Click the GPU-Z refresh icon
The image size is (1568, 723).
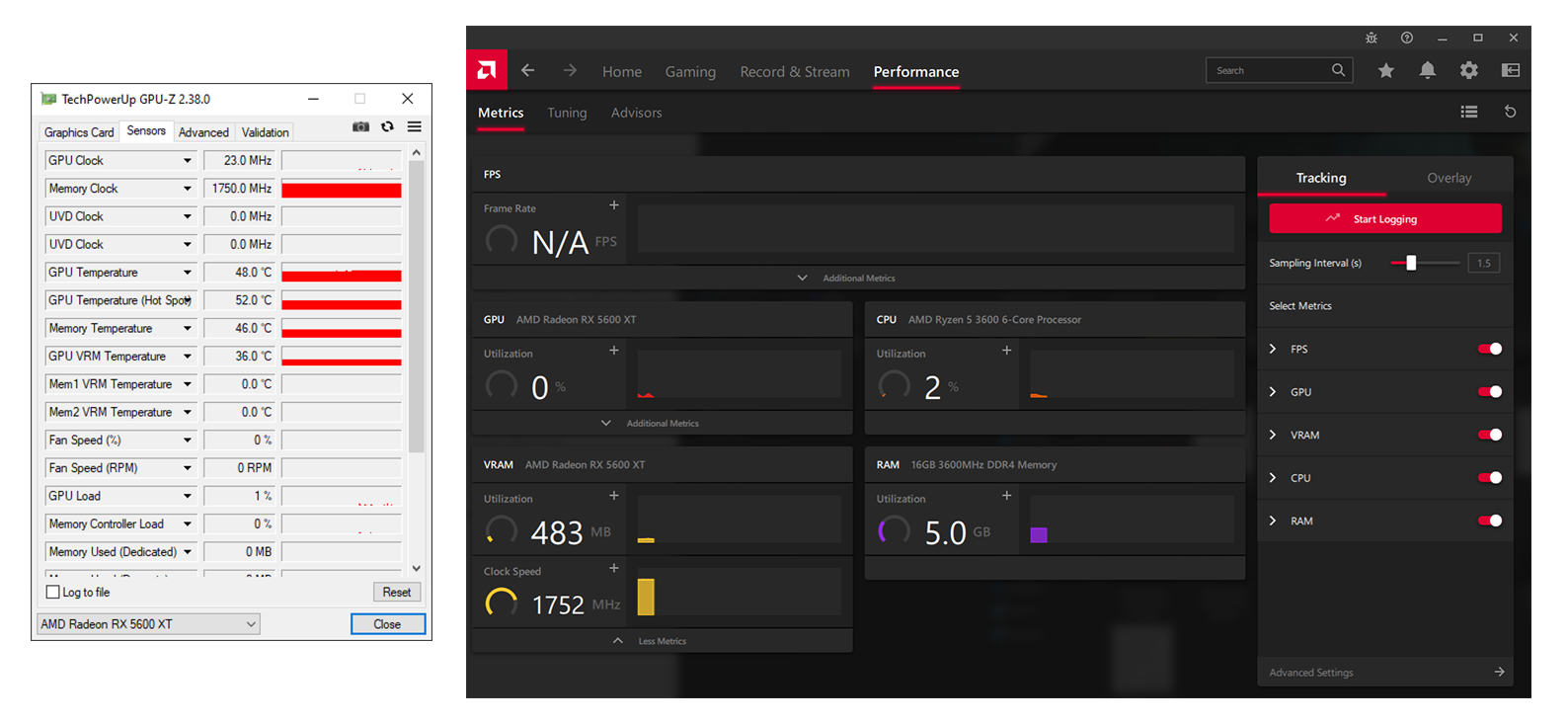387,126
